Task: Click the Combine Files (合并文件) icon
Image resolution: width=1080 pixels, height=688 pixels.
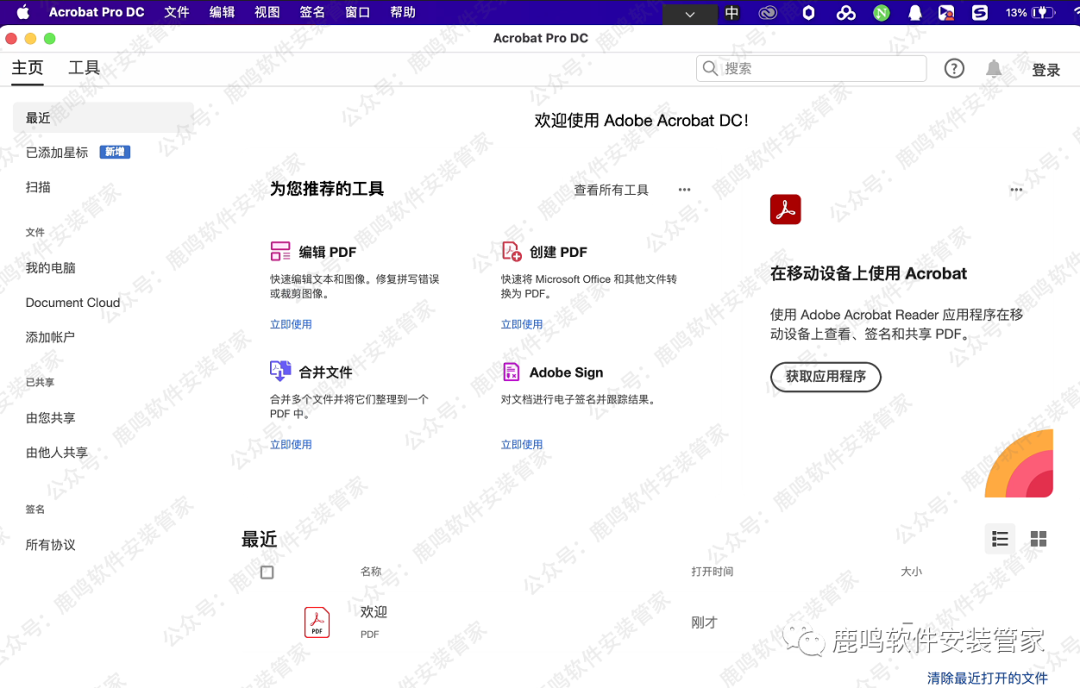Action: 280,371
